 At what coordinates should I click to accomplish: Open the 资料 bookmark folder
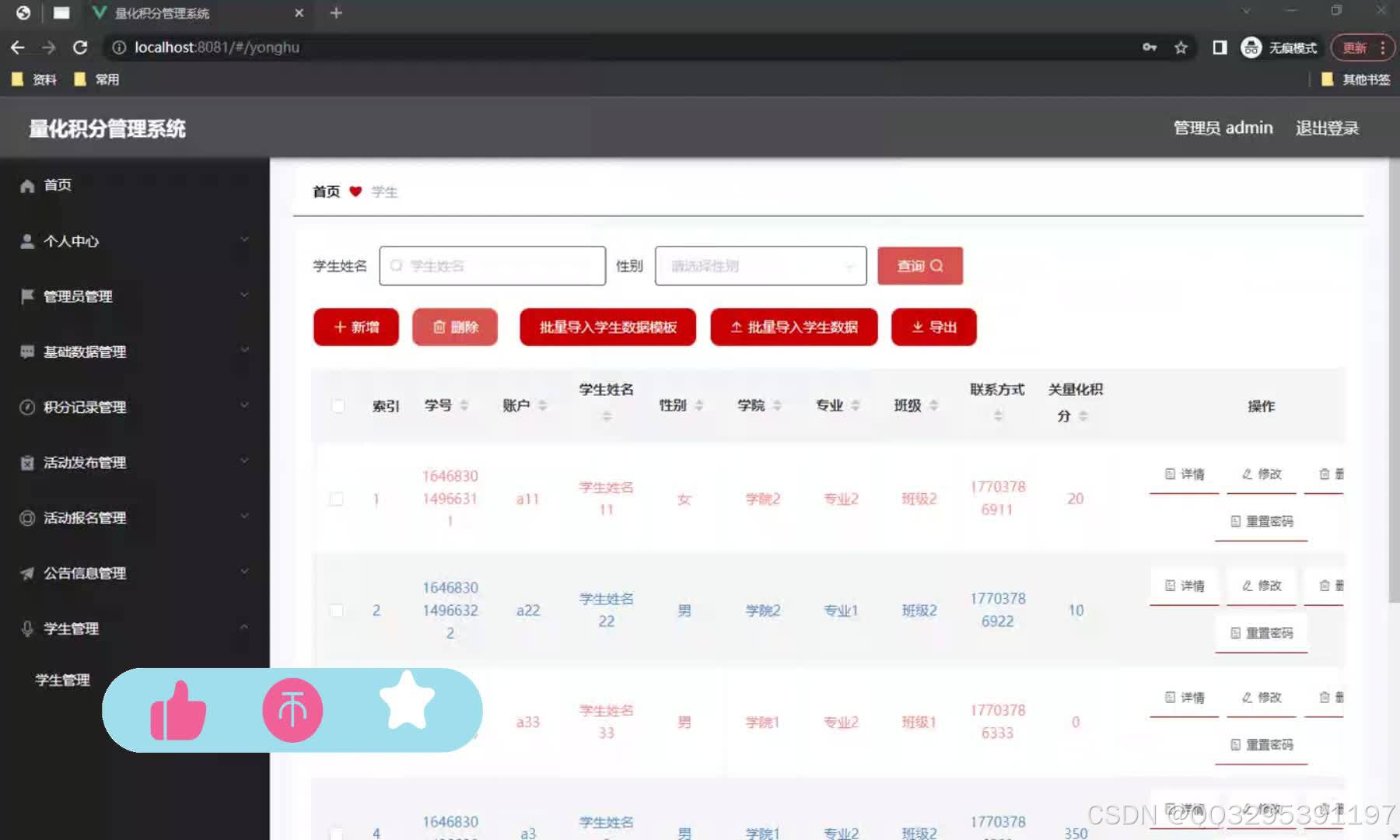(34, 79)
